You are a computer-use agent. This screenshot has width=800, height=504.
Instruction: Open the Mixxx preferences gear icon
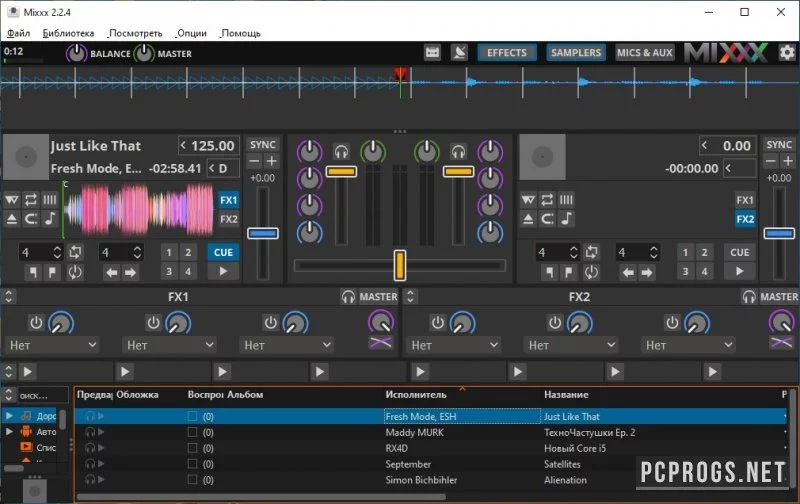(x=787, y=53)
